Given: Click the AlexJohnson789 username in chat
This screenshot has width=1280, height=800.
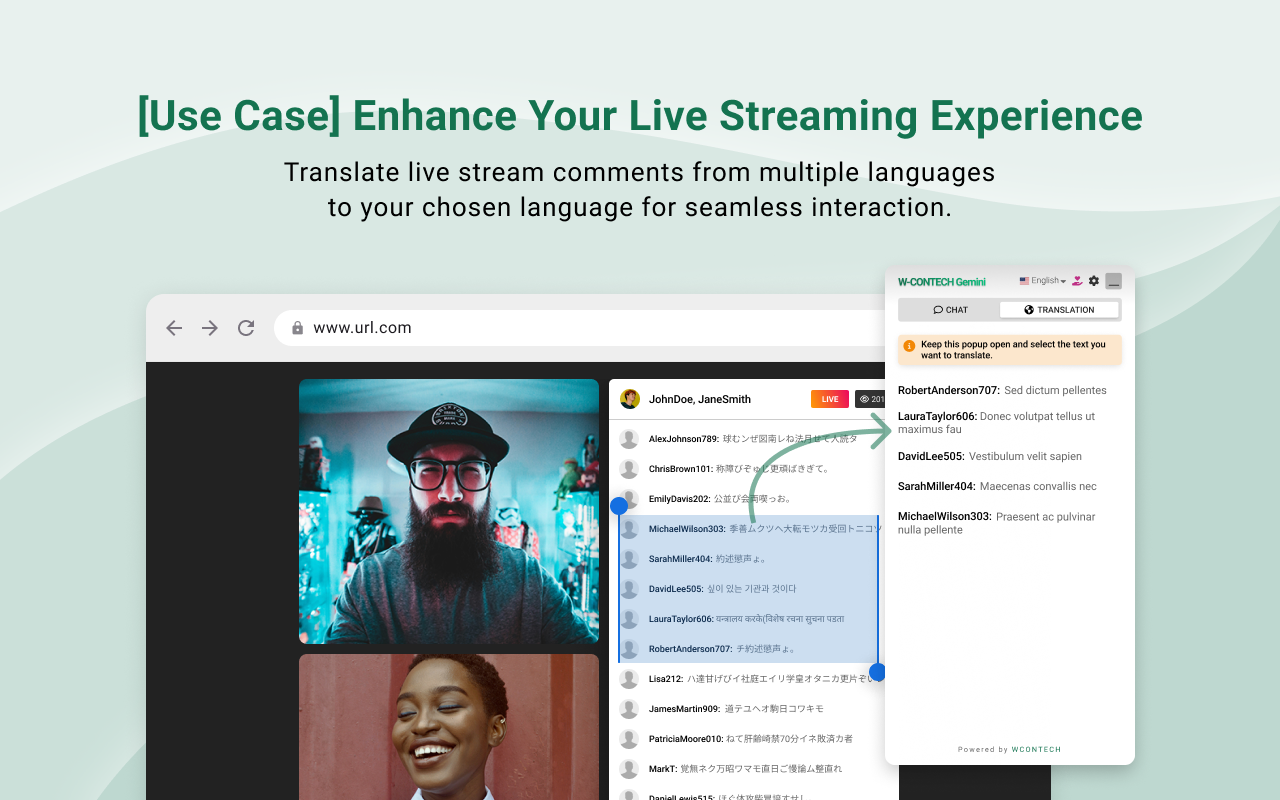Looking at the screenshot, I should click(x=684, y=439).
